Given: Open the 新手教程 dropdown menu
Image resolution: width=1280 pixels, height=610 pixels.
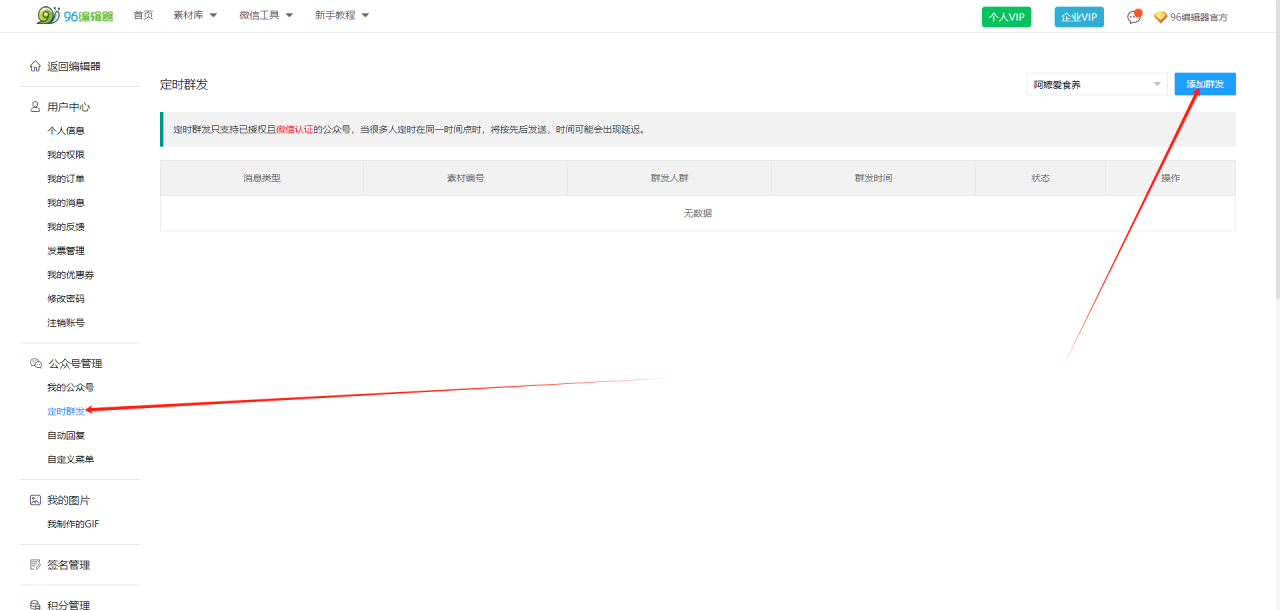Looking at the screenshot, I should [x=342, y=15].
